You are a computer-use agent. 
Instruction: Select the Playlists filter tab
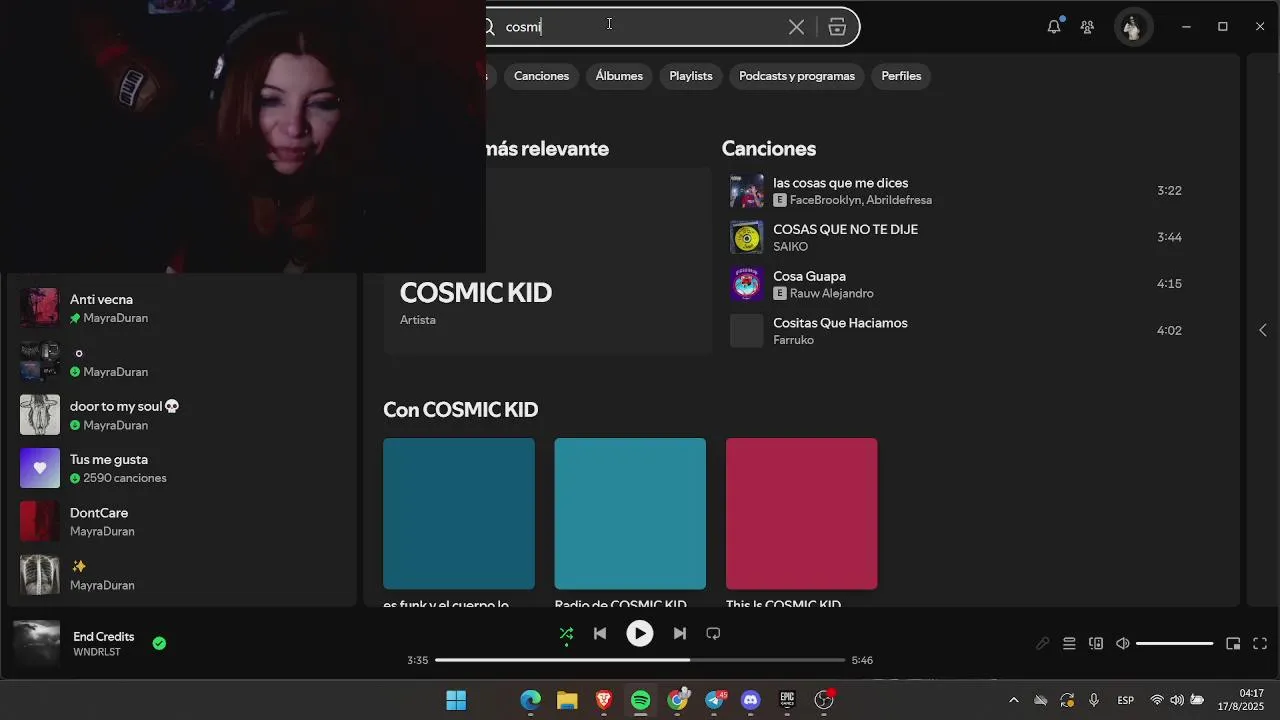691,76
